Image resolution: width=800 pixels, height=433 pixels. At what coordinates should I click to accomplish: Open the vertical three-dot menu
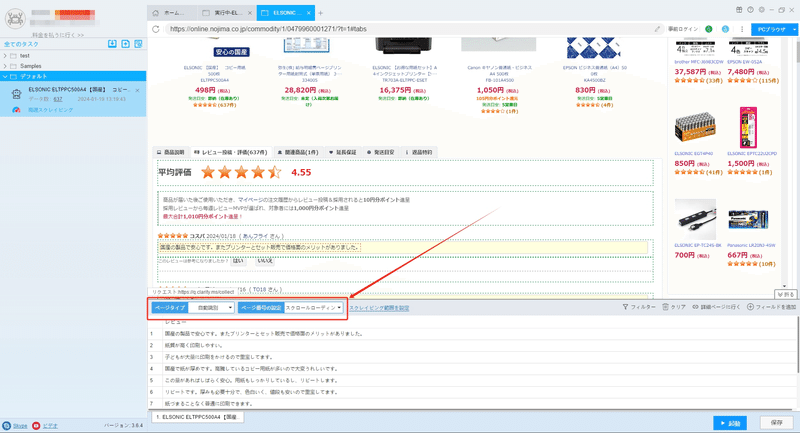point(742,29)
